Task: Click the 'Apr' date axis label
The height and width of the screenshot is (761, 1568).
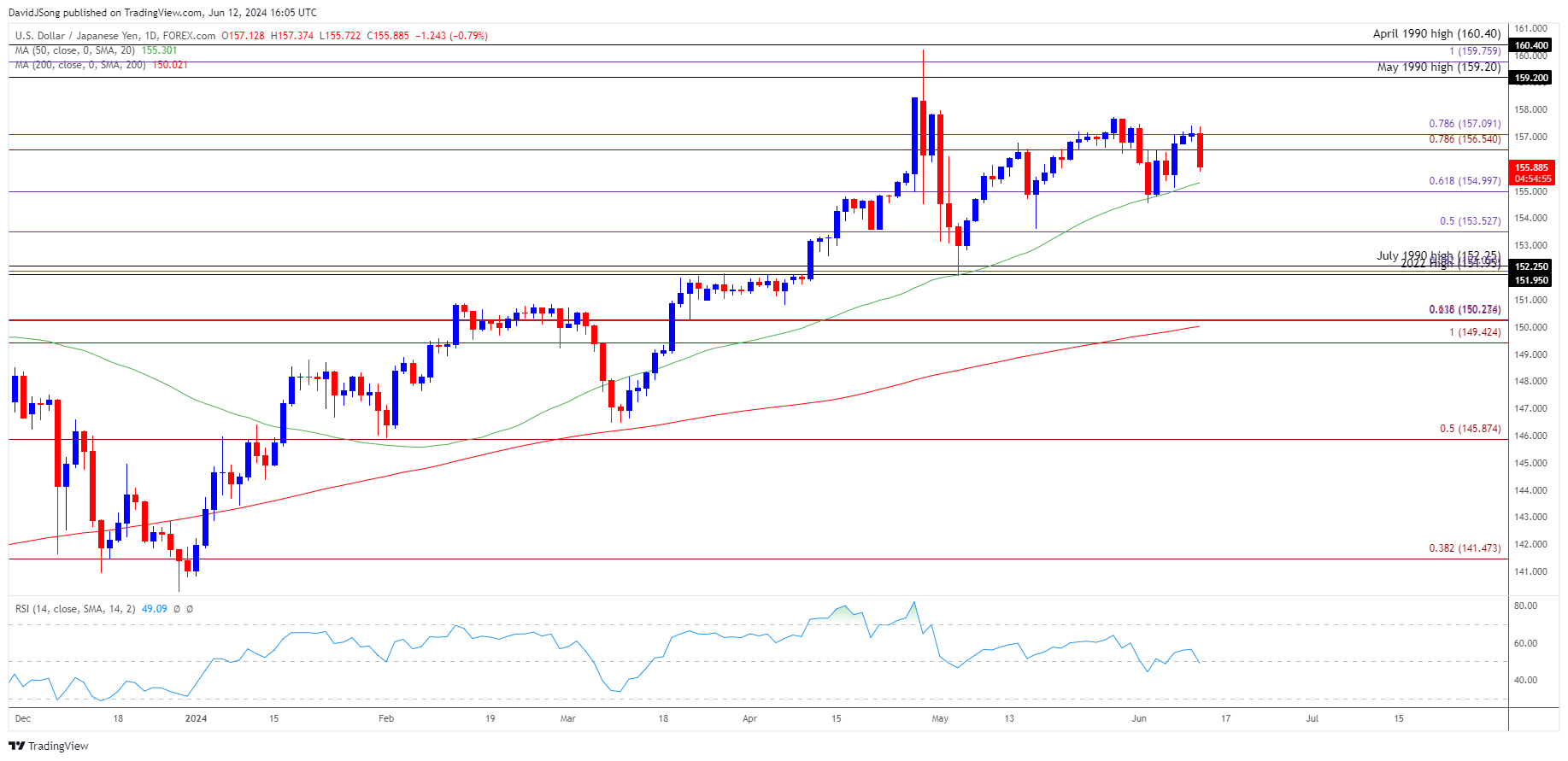Action: pos(750,718)
